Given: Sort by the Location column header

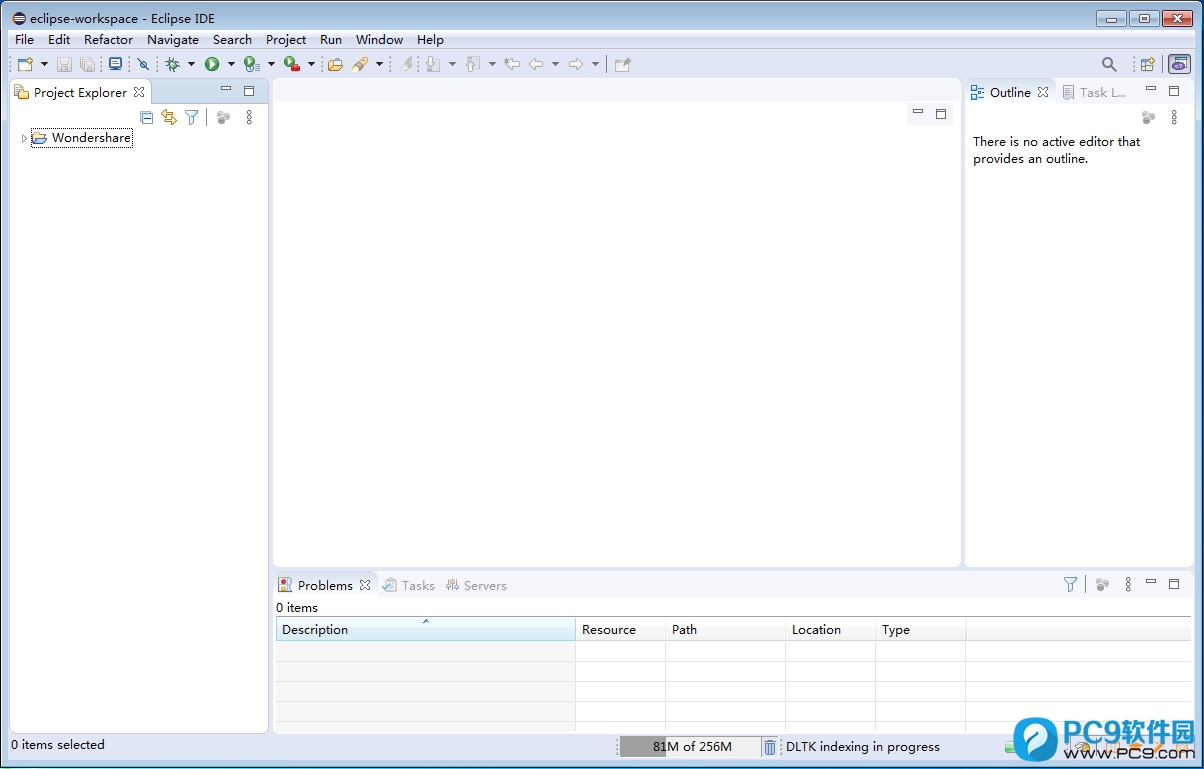Looking at the screenshot, I should (x=830, y=629).
